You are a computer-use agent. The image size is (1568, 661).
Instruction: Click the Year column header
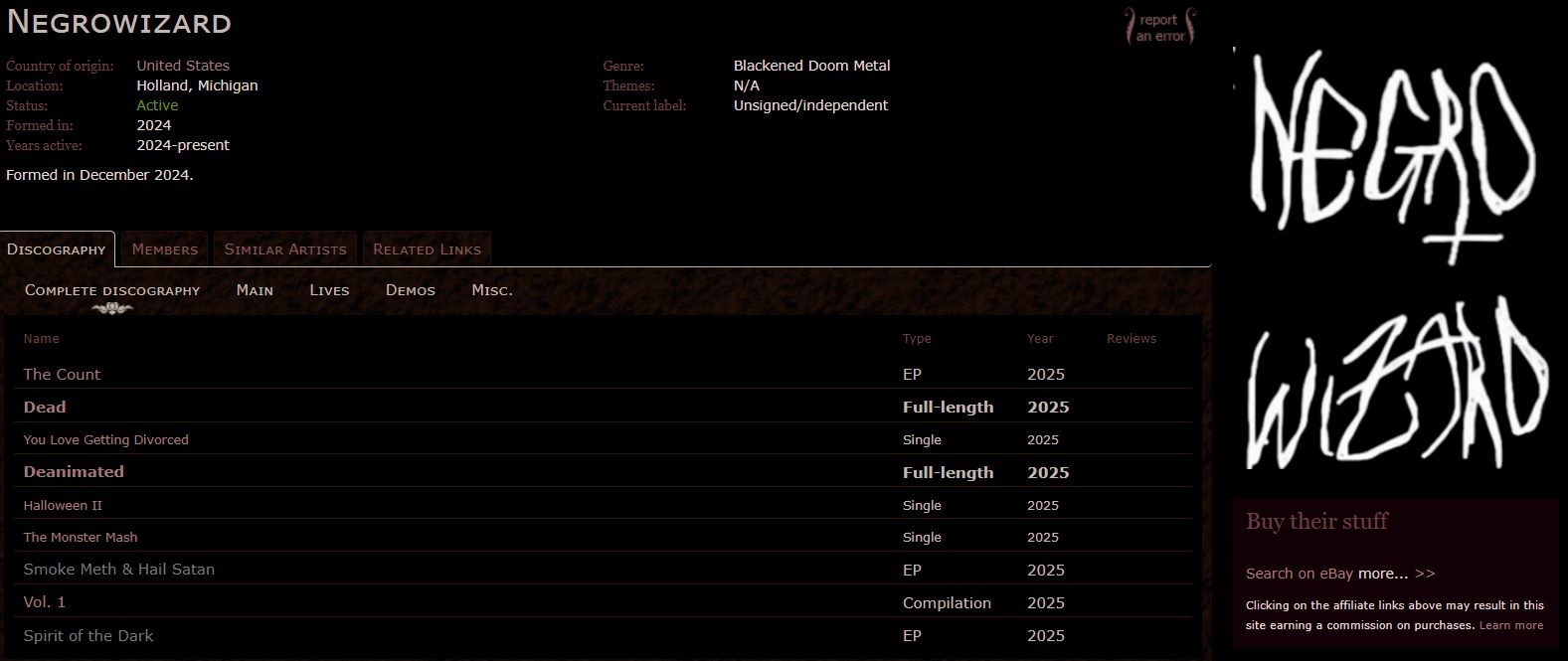1040,339
